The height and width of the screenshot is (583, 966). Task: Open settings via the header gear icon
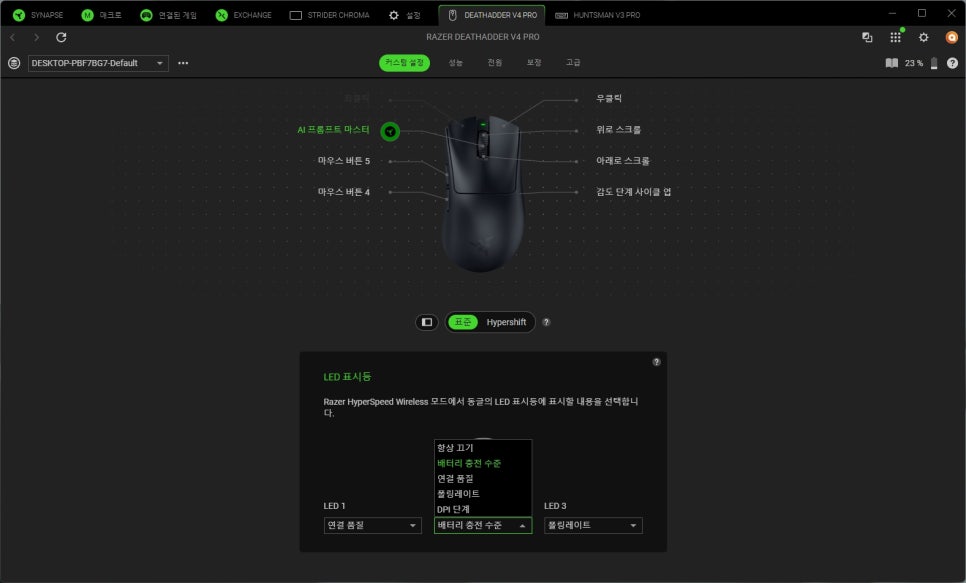923,38
